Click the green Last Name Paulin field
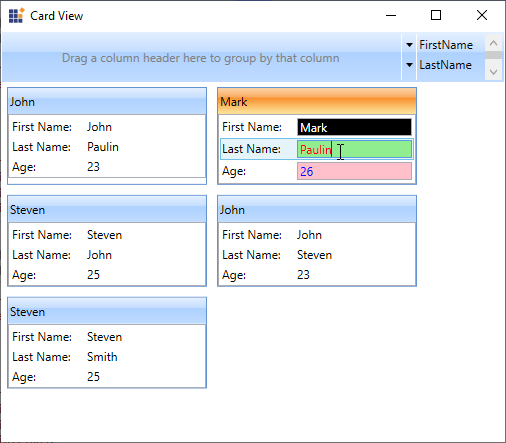 [x=354, y=149]
